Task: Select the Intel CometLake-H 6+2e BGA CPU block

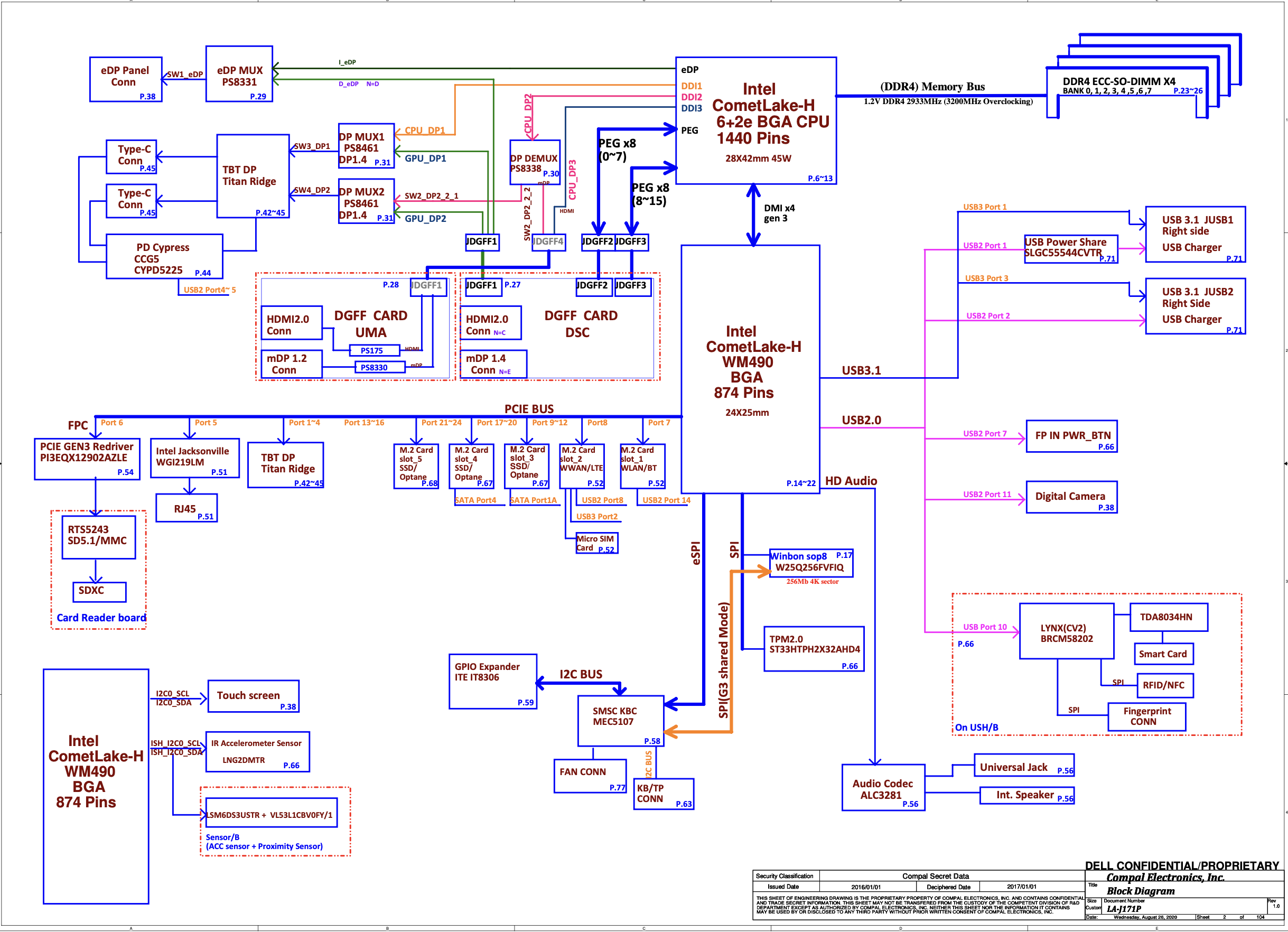Action: pyautogui.click(x=756, y=120)
